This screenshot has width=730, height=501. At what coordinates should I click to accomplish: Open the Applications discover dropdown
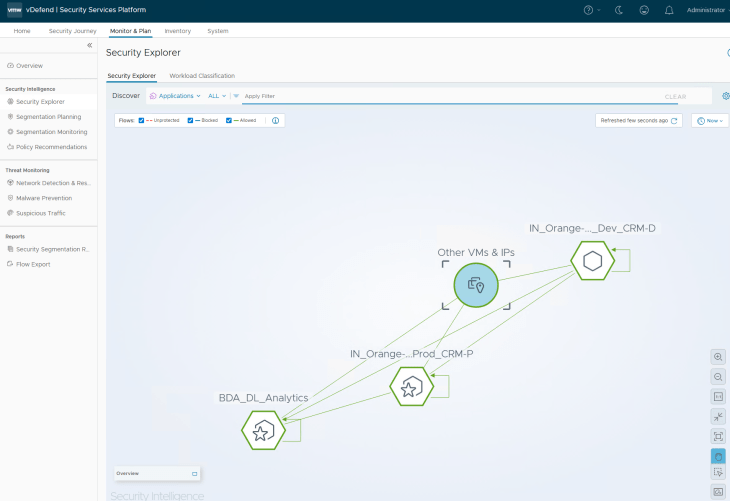(175, 96)
